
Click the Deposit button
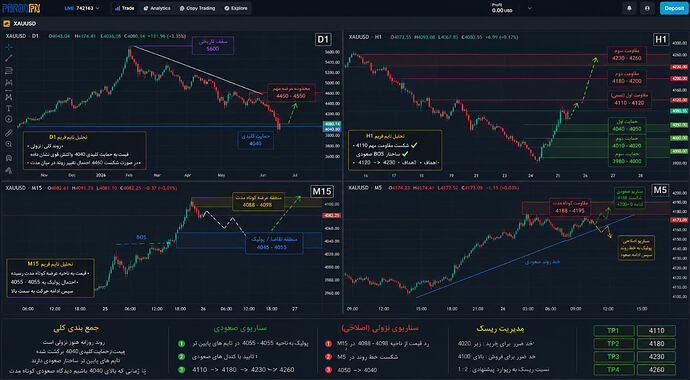(674, 8)
